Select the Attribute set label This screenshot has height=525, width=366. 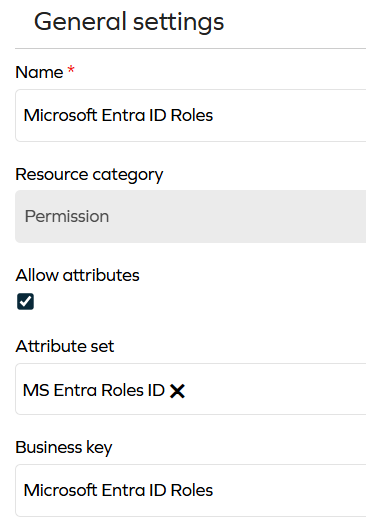[65, 346]
